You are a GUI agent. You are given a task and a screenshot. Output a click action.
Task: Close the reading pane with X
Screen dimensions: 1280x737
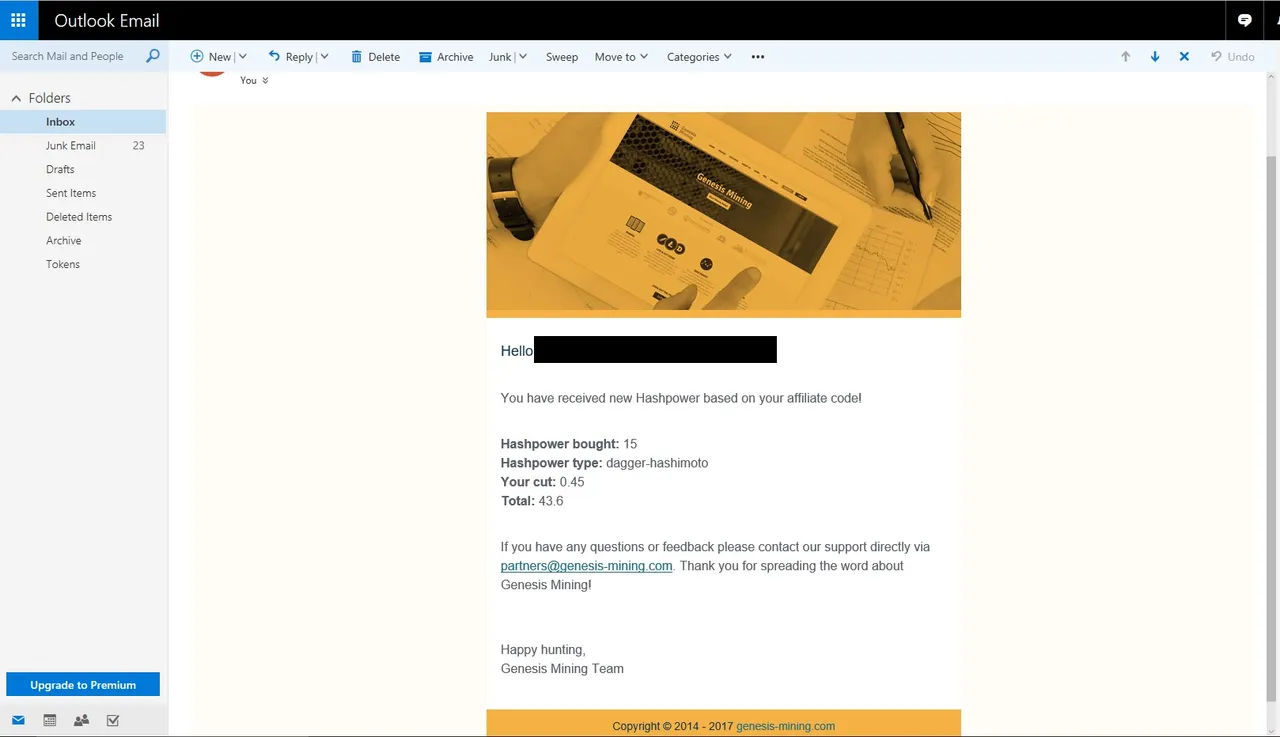tap(1184, 57)
